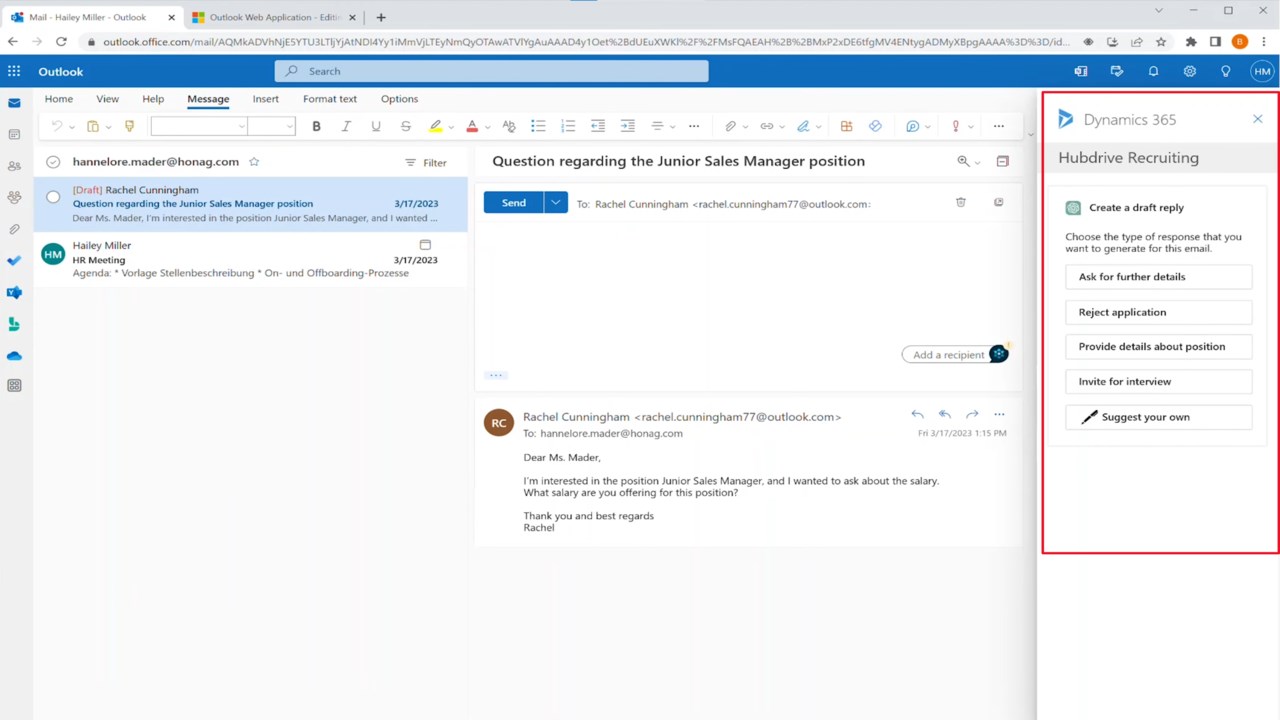Screen dimensions: 1280x720
Task: Click the paste clipboard icon
Action: (x=93, y=126)
